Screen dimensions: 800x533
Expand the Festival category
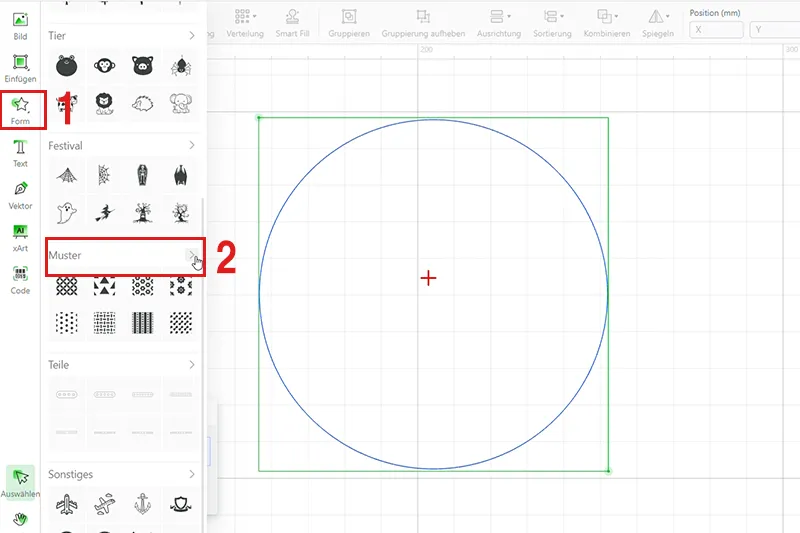pyautogui.click(x=192, y=145)
